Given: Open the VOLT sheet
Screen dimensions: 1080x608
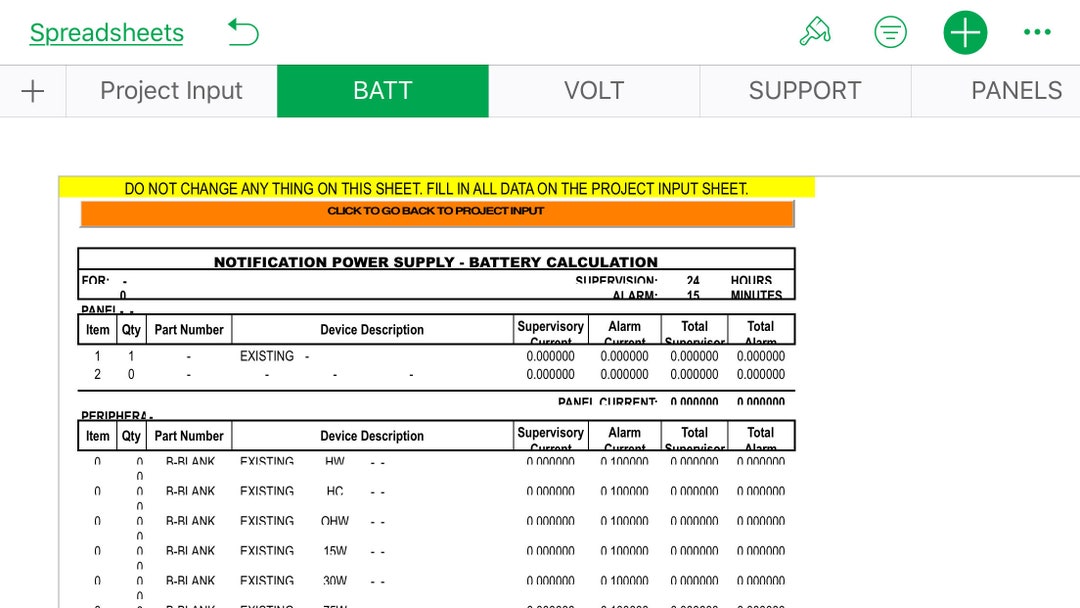Looking at the screenshot, I should pos(595,90).
